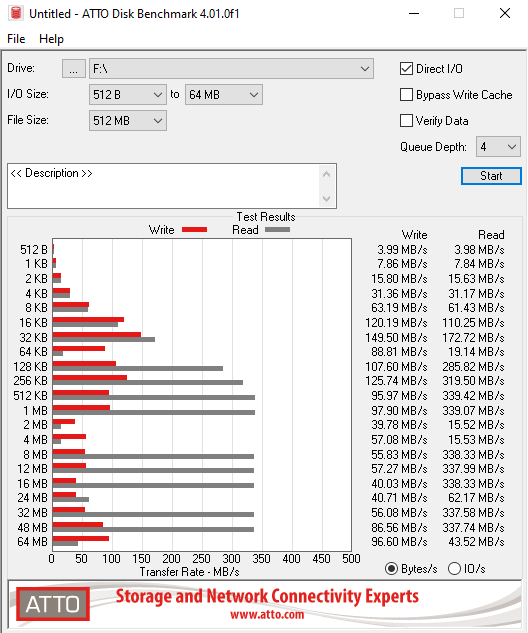Screen dimensions: 528x633
Task: Click the read value 43.52 MB/s
Action: [476, 541]
